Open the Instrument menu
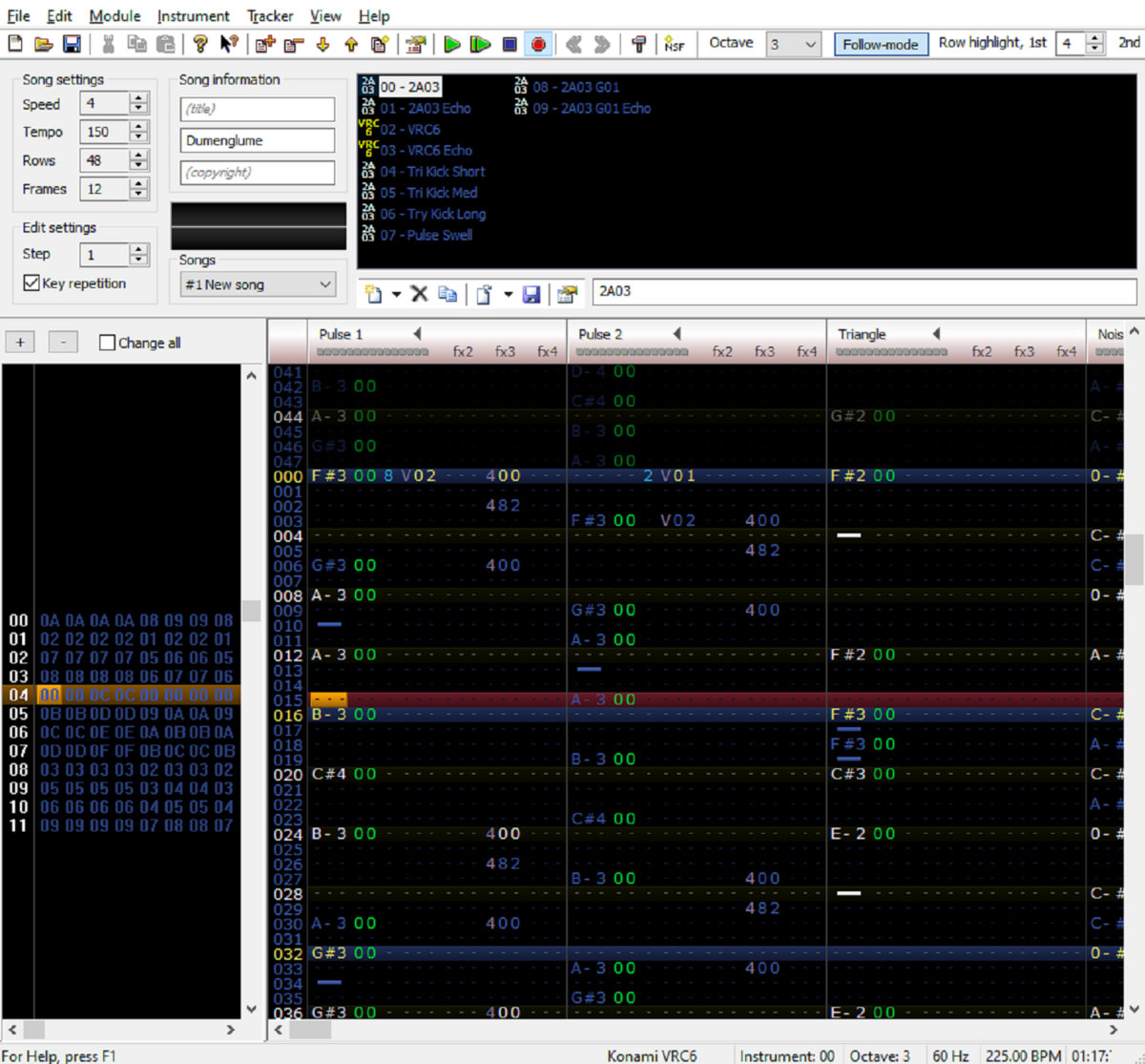1145x1064 pixels. tap(194, 16)
